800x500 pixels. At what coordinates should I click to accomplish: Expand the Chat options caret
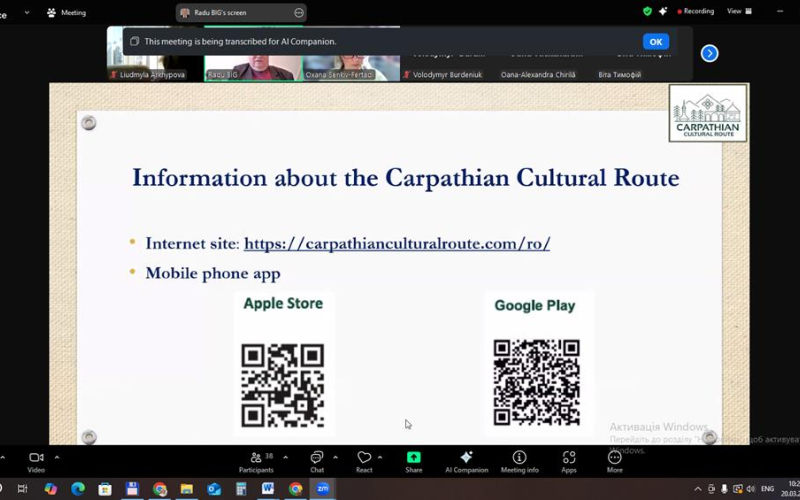[335, 457]
